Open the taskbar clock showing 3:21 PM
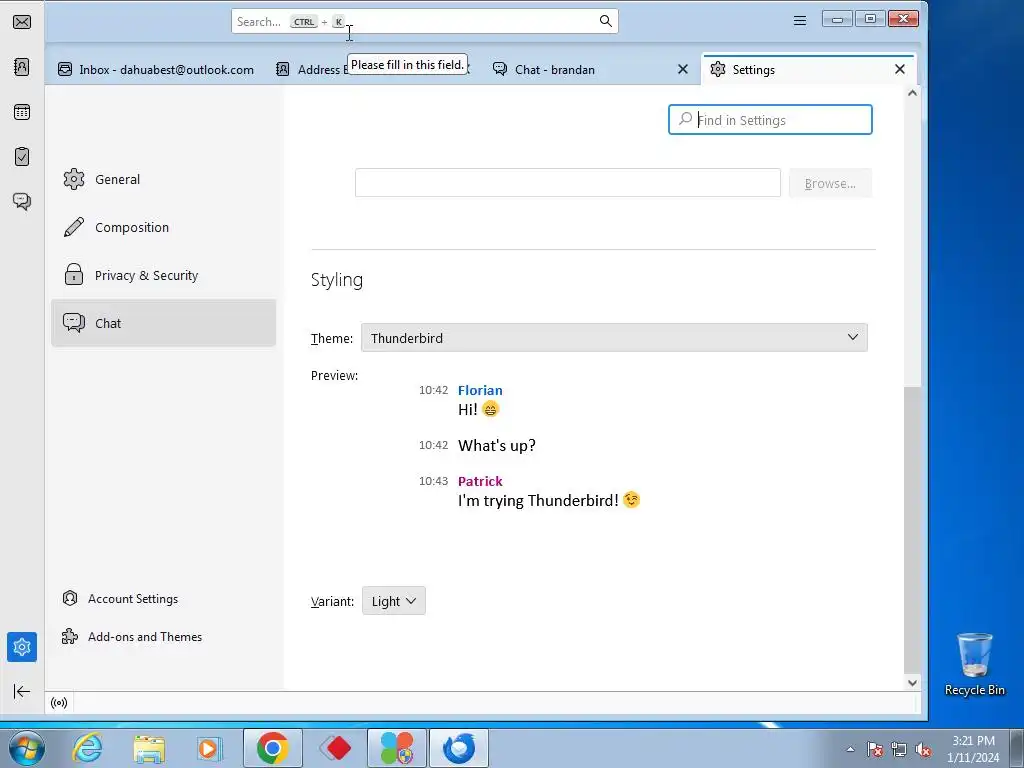 tap(973, 748)
